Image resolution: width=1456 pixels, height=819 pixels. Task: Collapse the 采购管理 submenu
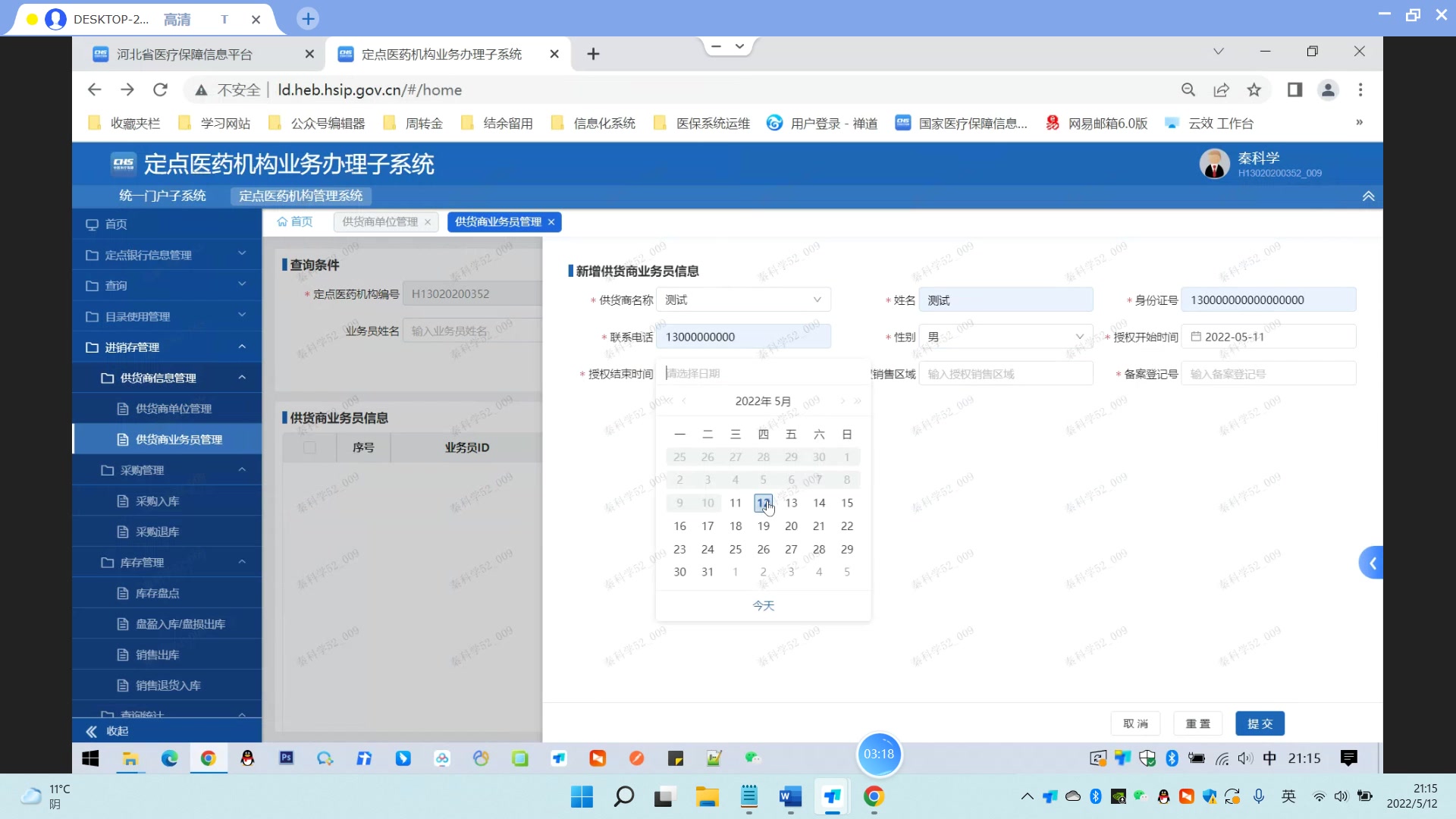167,471
